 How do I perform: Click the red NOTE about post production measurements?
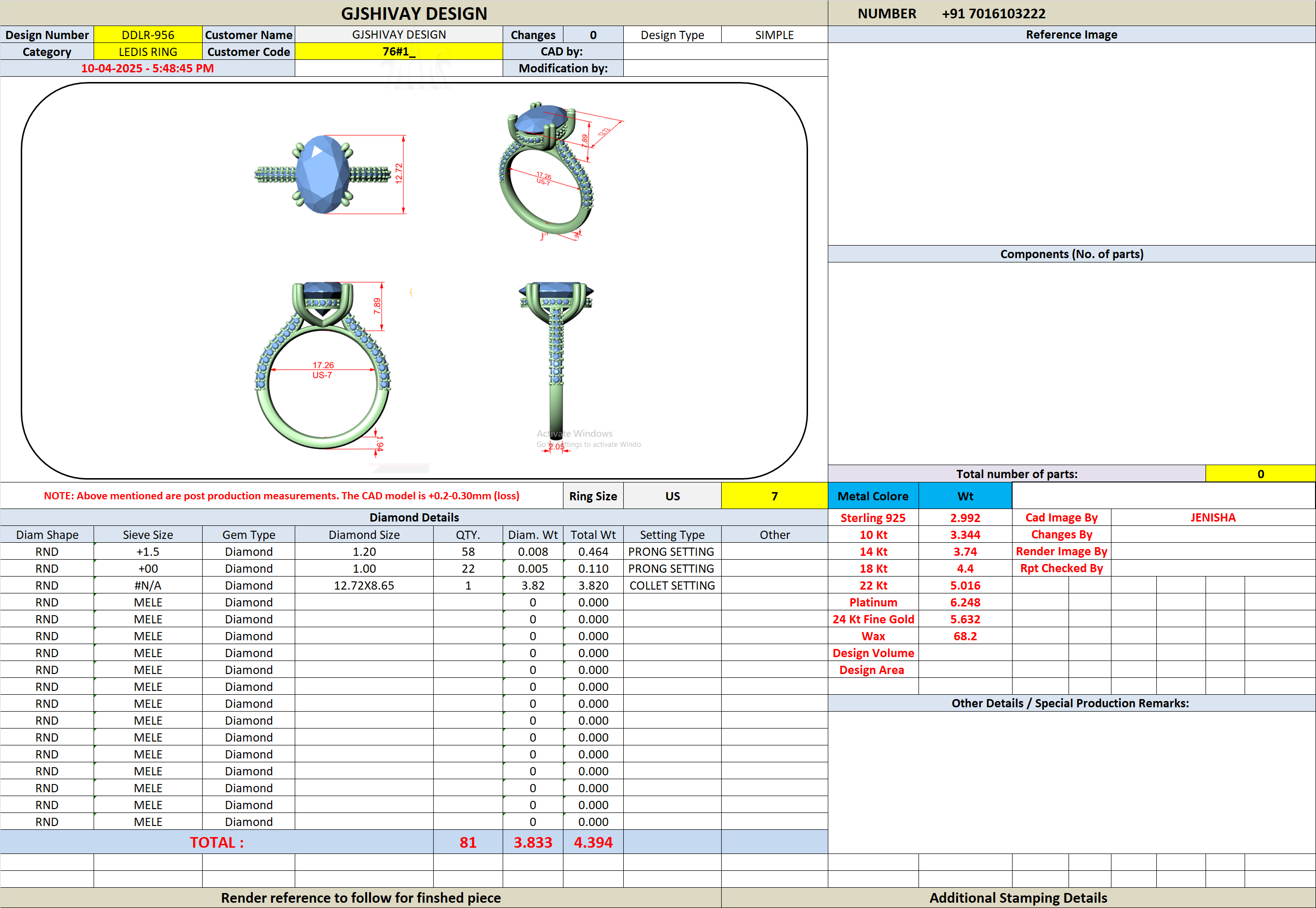(x=282, y=496)
